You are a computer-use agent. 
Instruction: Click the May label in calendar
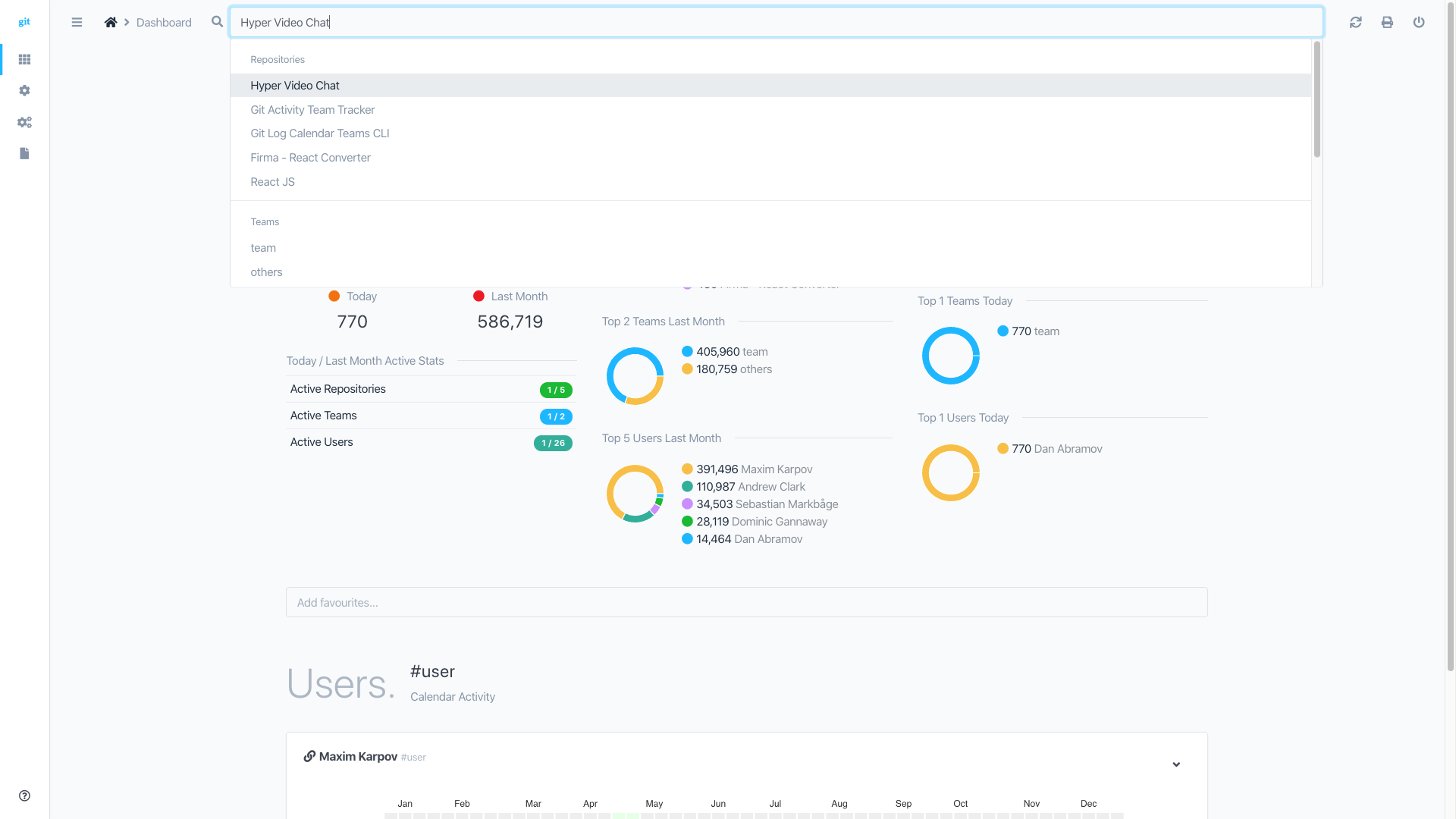(654, 803)
